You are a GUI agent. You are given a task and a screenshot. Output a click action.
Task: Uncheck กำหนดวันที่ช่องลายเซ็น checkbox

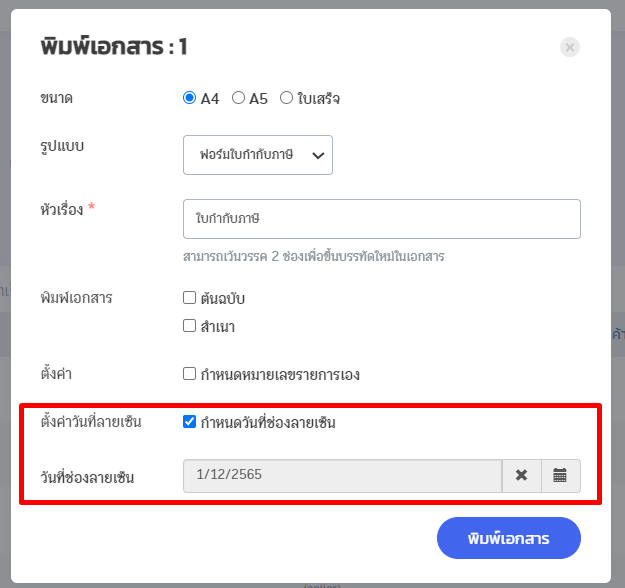[x=190, y=422]
